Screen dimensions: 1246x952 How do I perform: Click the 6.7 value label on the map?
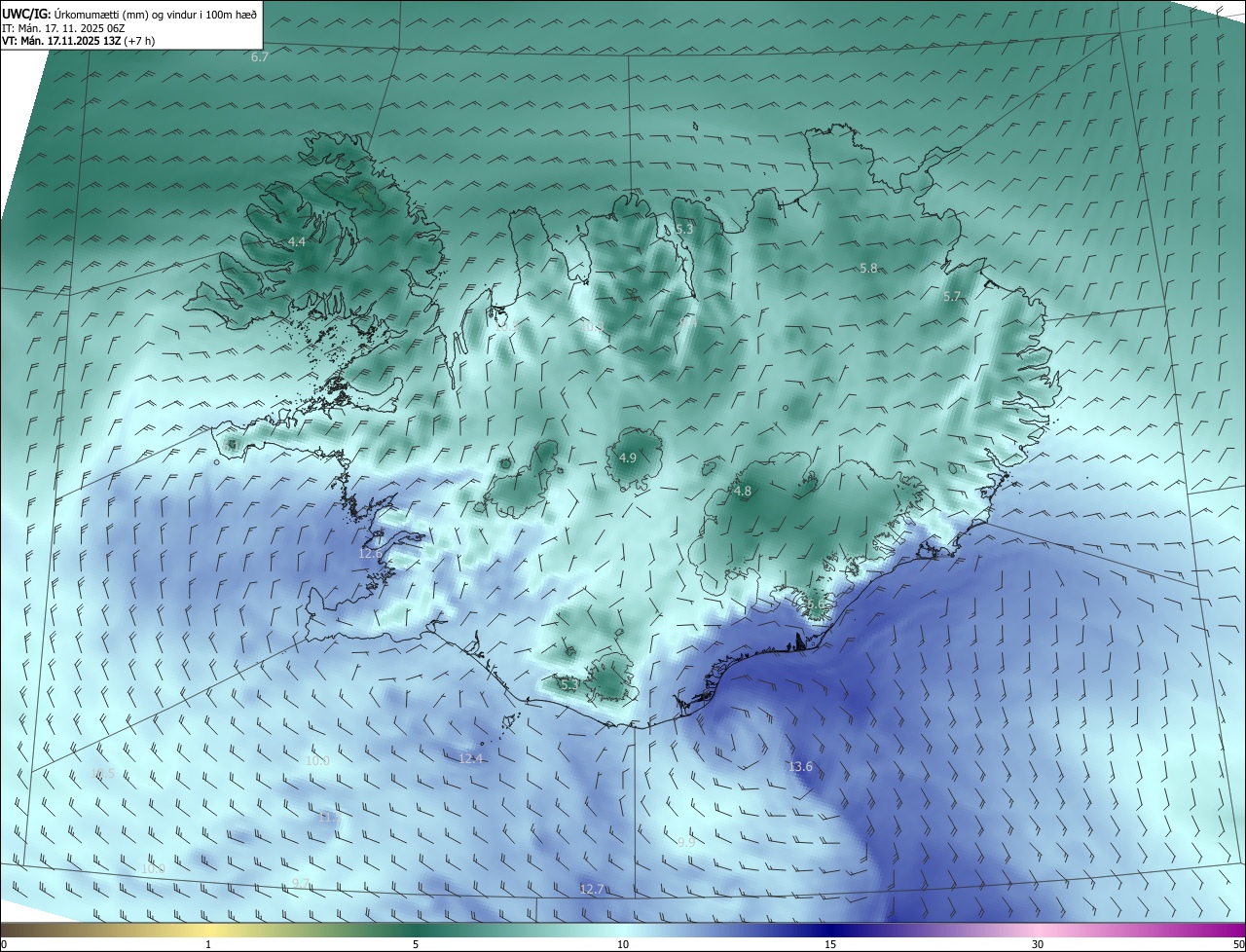259,57
